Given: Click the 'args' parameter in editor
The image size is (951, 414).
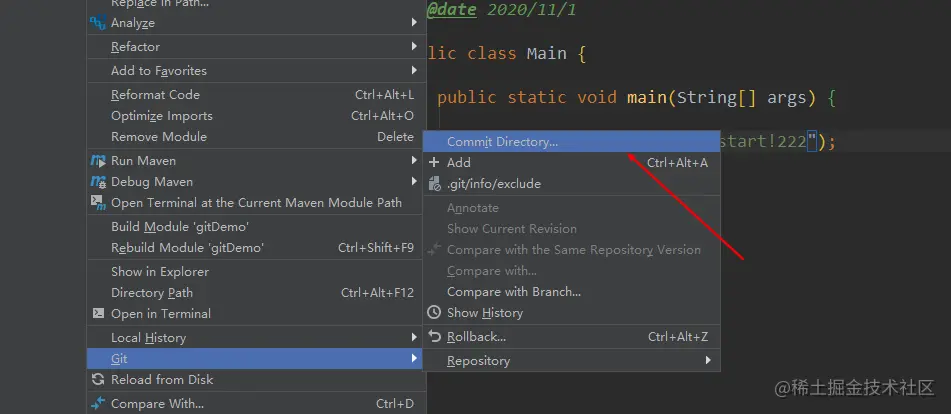Looking at the screenshot, I should click(787, 98).
